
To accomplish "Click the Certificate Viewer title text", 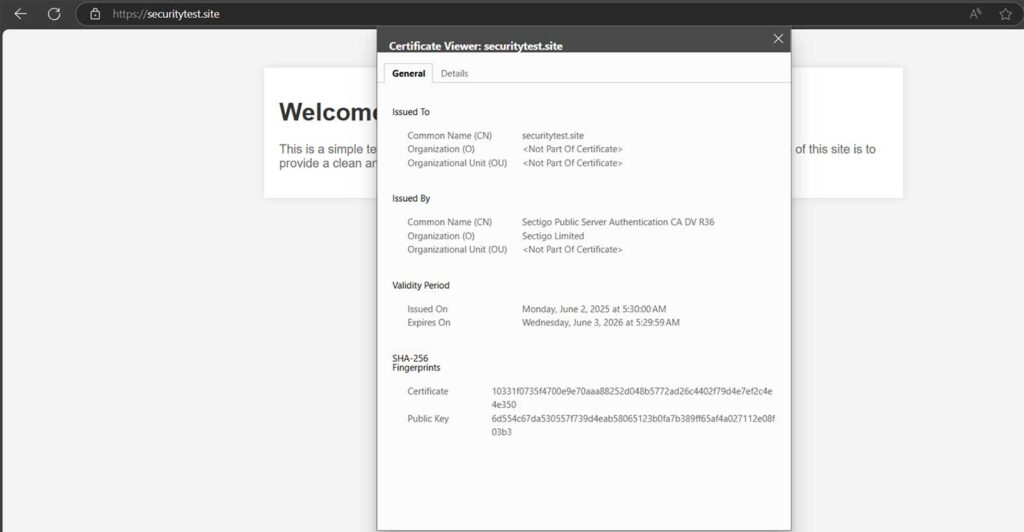I will click(x=475, y=46).
